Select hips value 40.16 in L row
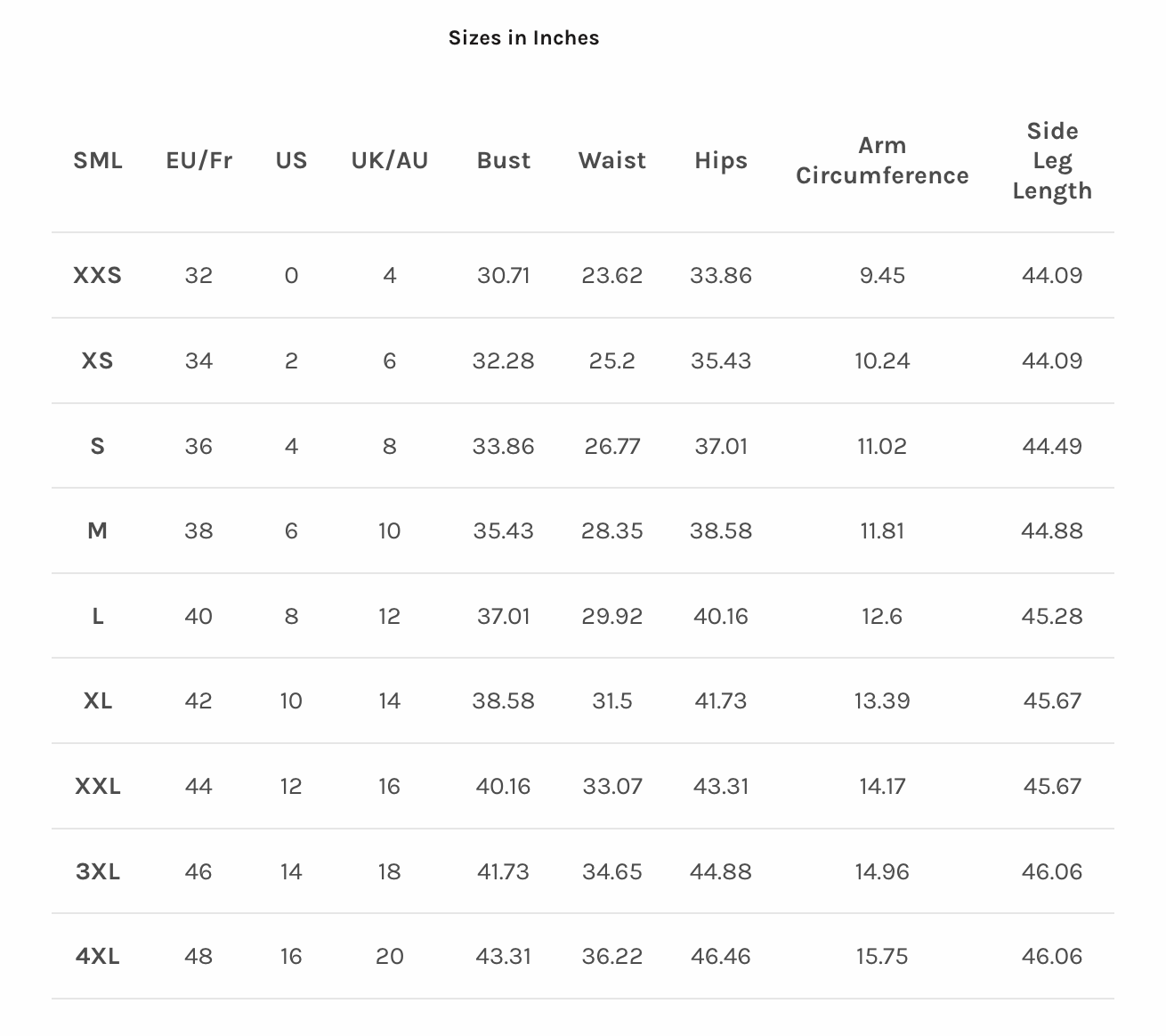 pyautogui.click(x=721, y=616)
